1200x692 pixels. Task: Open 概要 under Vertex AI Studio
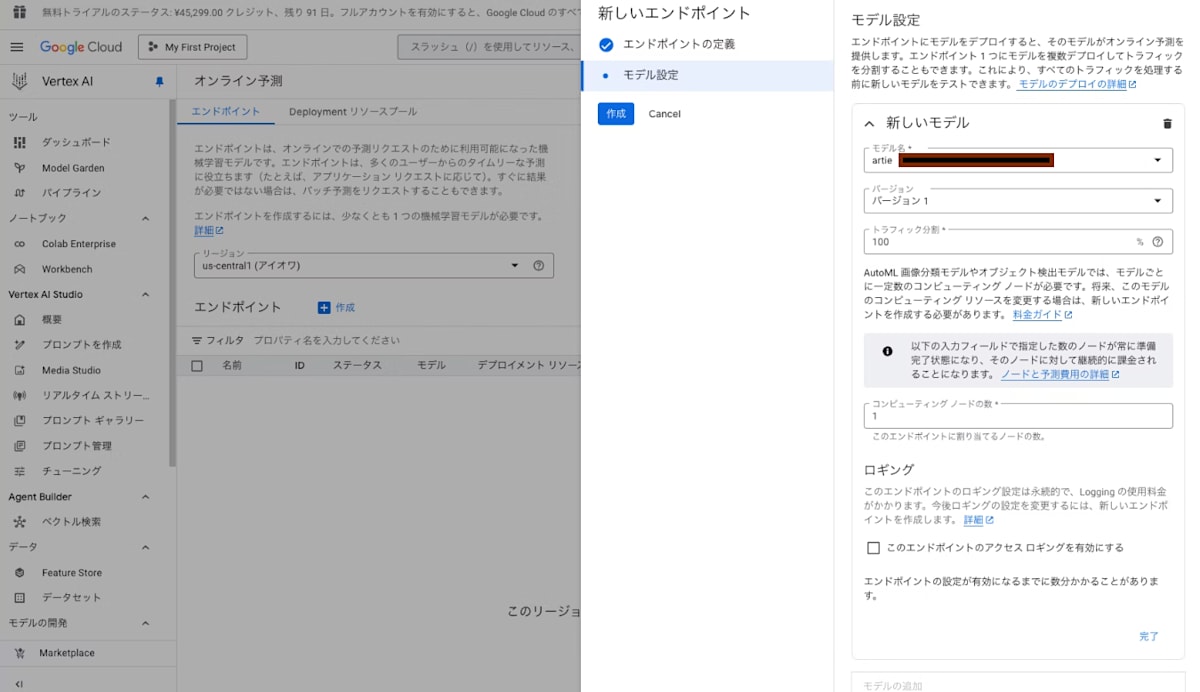(52, 320)
